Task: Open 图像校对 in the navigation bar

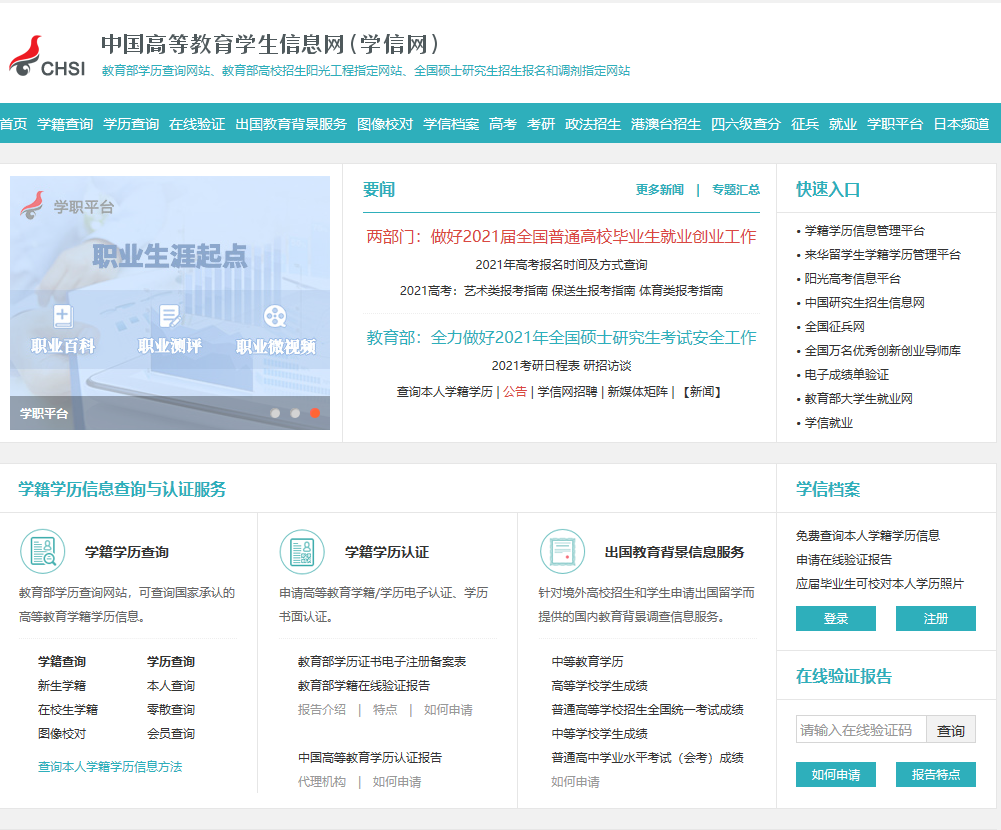Action: (x=385, y=124)
